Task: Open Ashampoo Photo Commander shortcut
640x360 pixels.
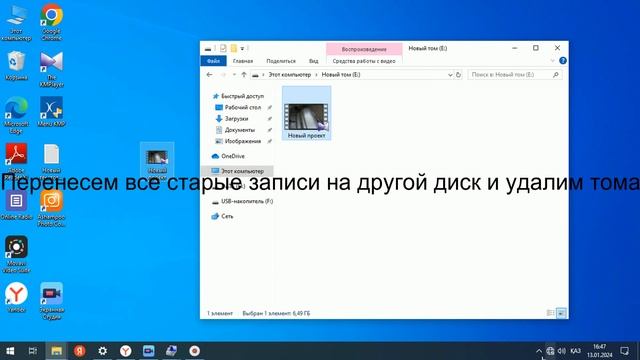Action: (x=51, y=208)
